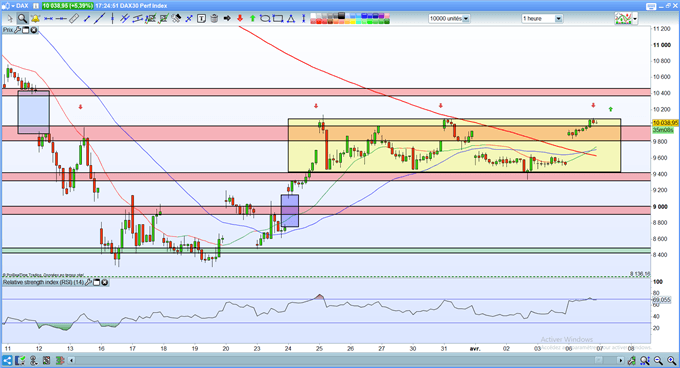
Task: Select the ellipse drawing tool
Action: [265, 19]
